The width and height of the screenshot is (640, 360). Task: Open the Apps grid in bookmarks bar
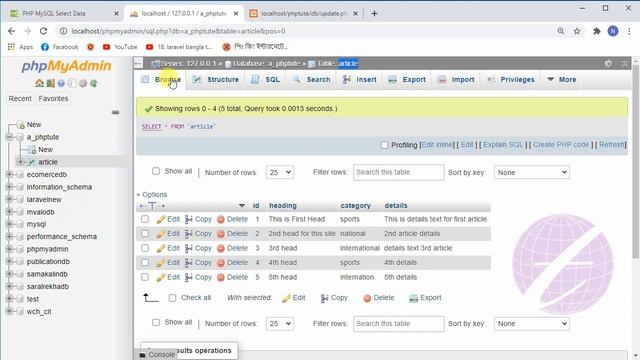pyautogui.click(x=11, y=47)
